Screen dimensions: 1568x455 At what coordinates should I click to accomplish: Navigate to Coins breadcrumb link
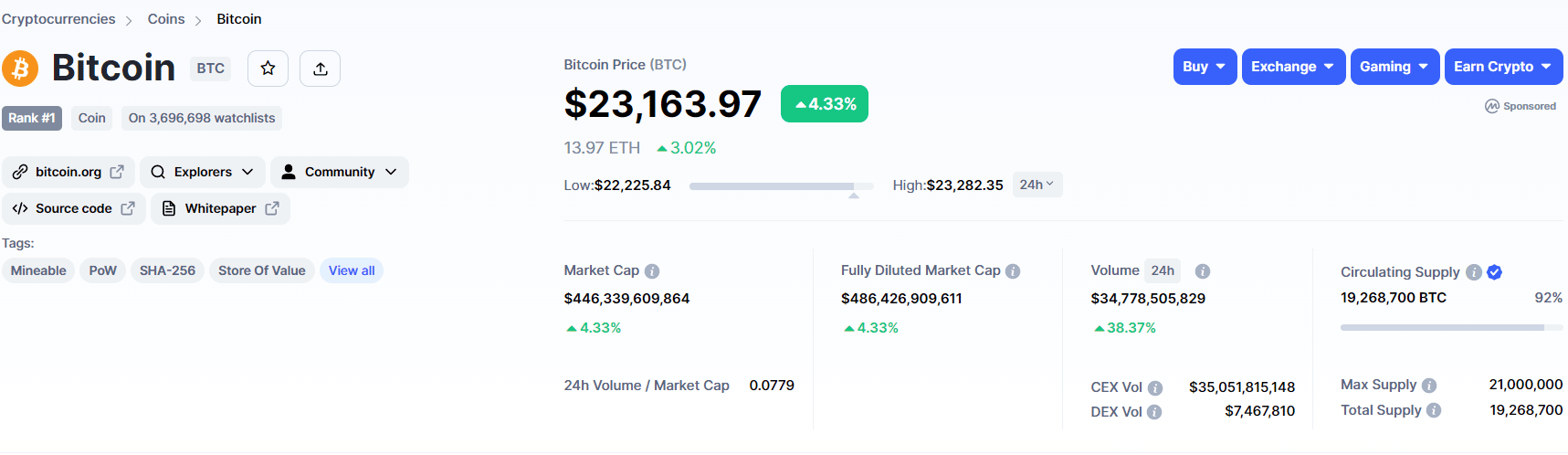(x=166, y=19)
